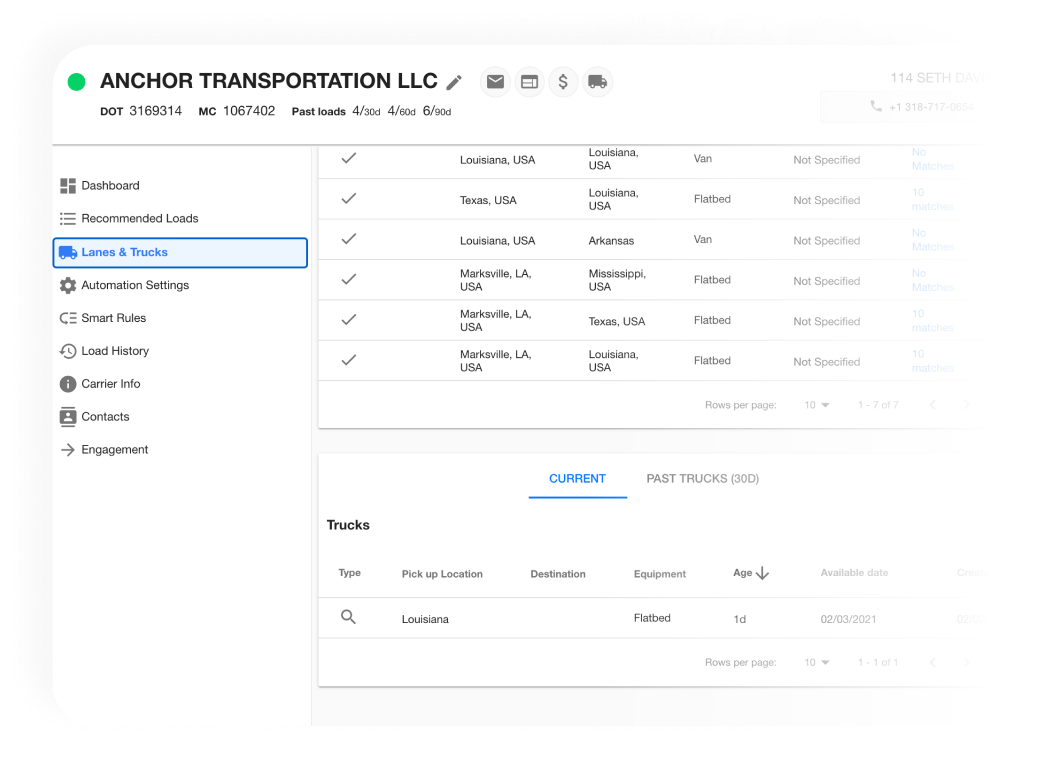Click the truck icon in header

[x=597, y=82]
